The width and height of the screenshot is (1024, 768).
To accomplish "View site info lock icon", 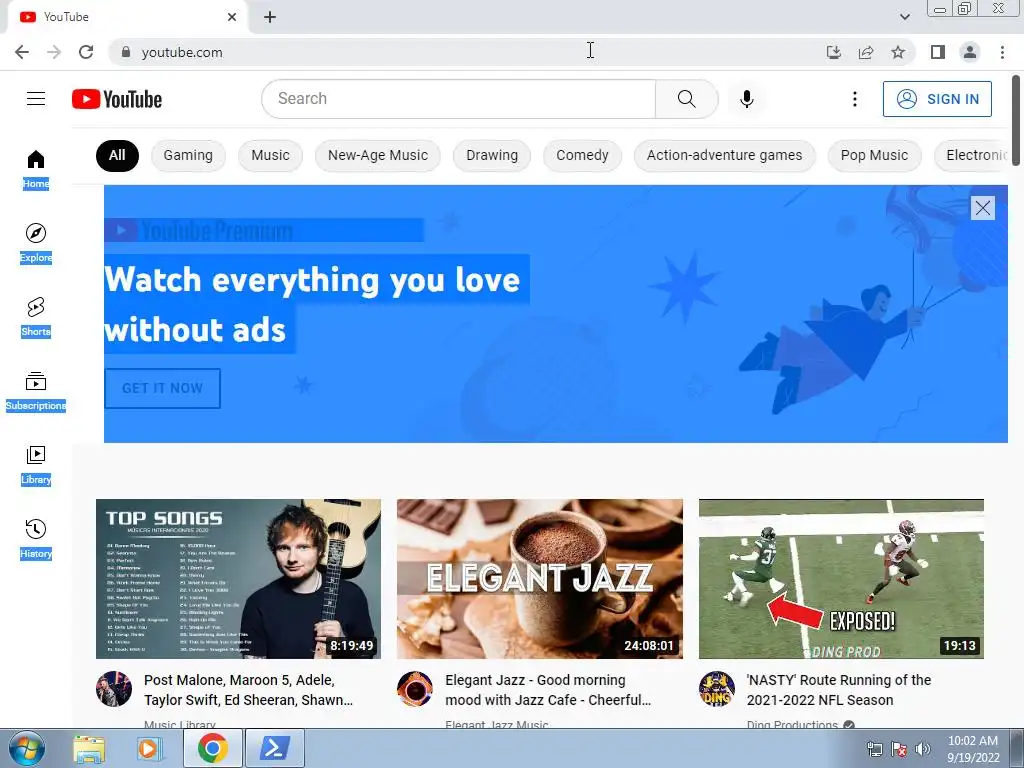I will 126,52.
